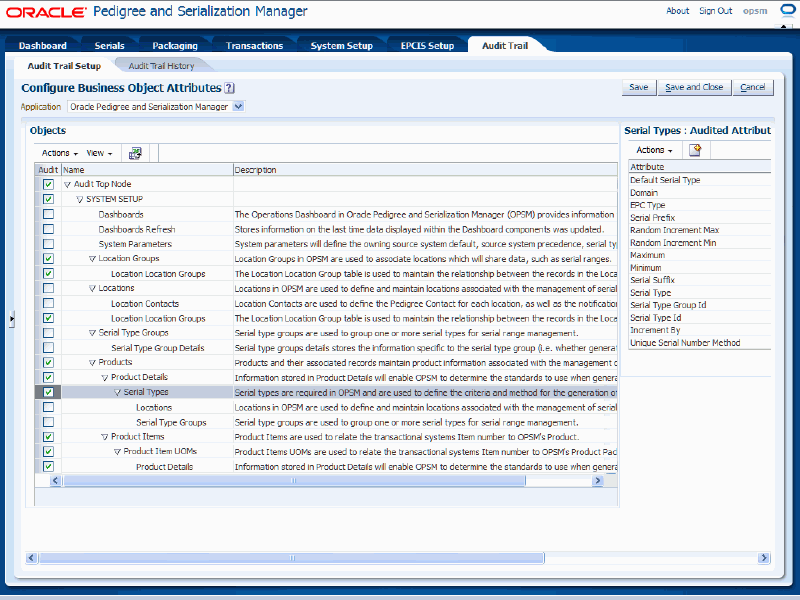This screenshot has width=800, height=600.
Task: Check the System Parameters audit checkbox
Action: point(48,244)
